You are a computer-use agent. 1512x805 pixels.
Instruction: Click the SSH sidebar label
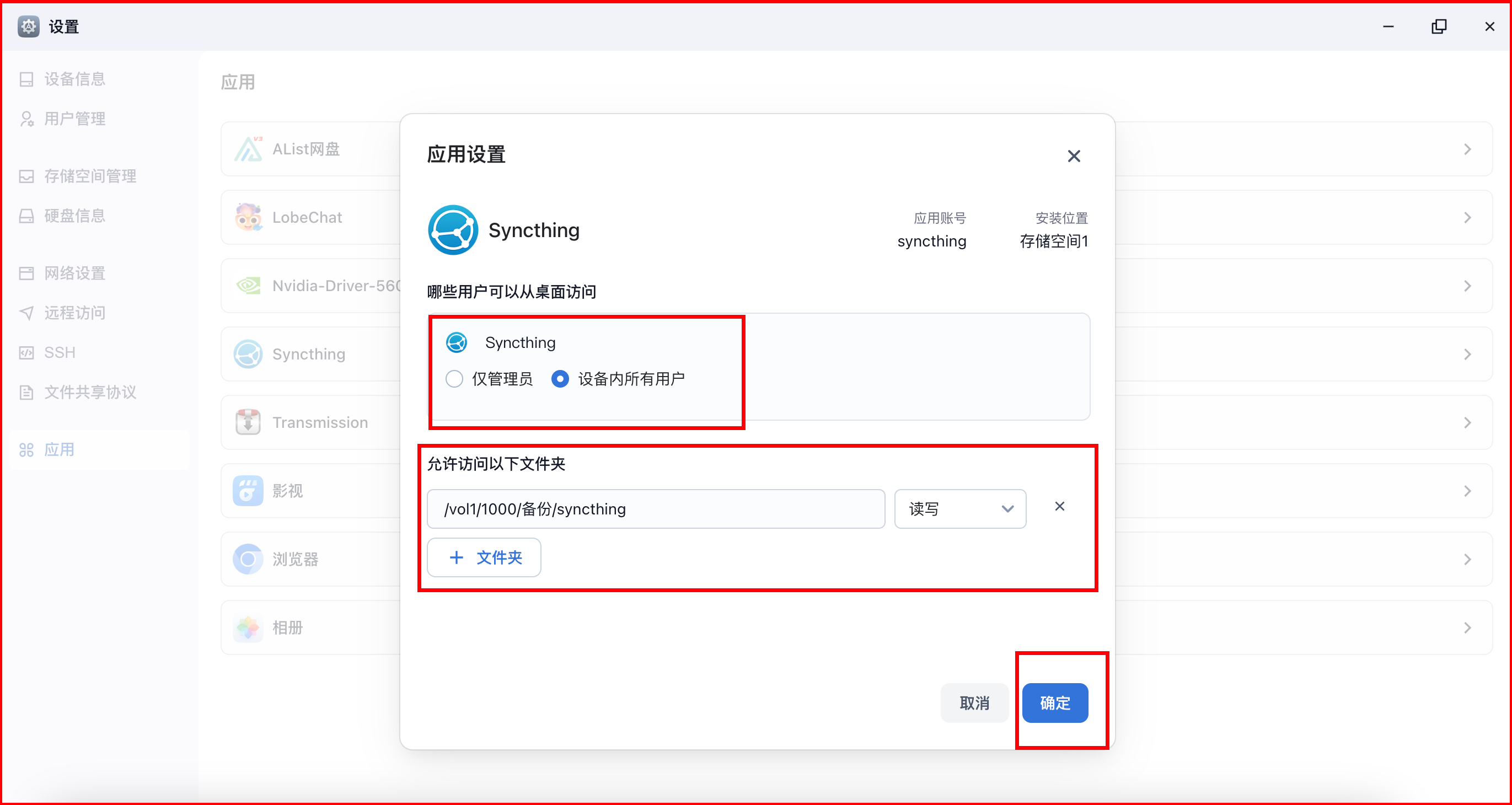(60, 353)
